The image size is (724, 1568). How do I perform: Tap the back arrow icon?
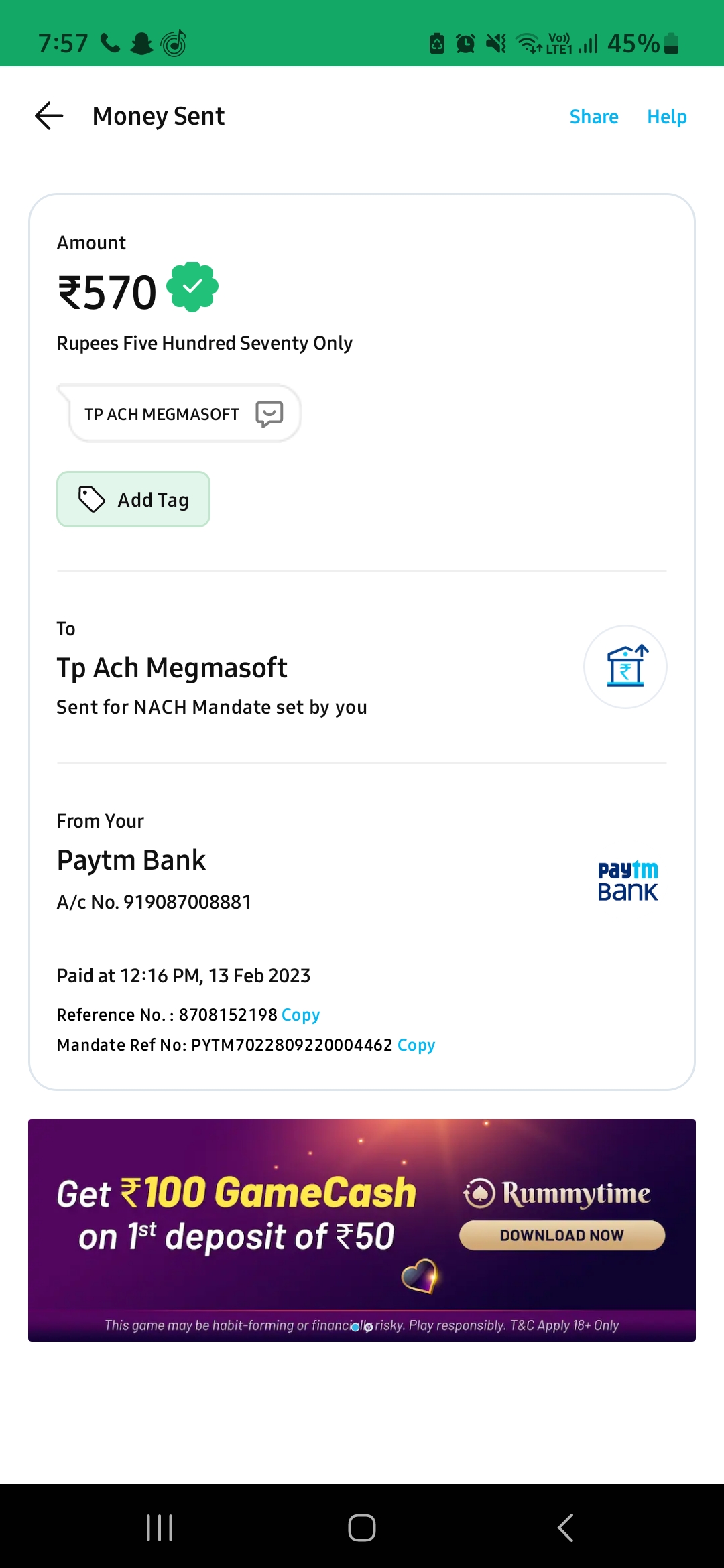click(x=49, y=116)
